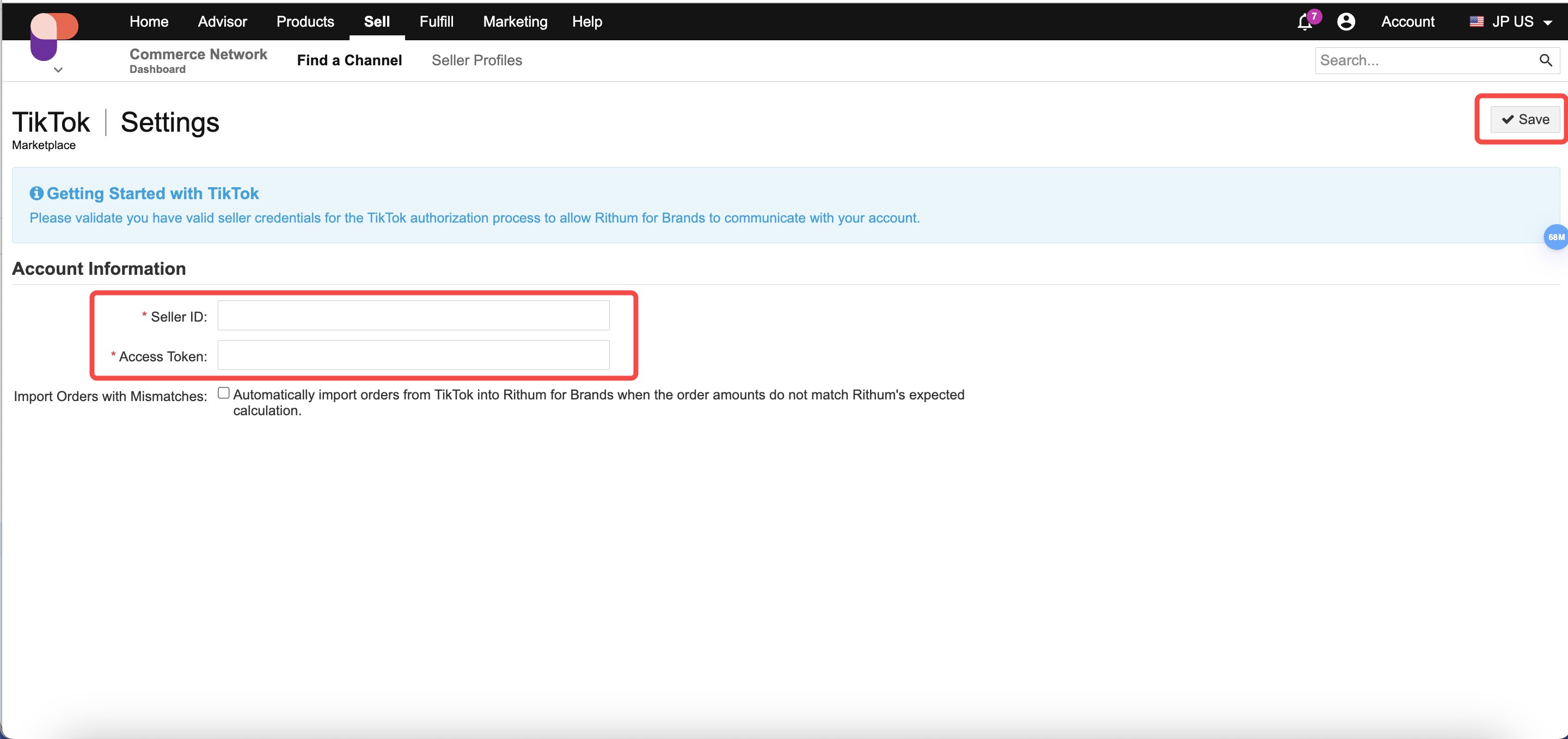Open the Products menu
The width and height of the screenshot is (1568, 739).
coord(305,22)
